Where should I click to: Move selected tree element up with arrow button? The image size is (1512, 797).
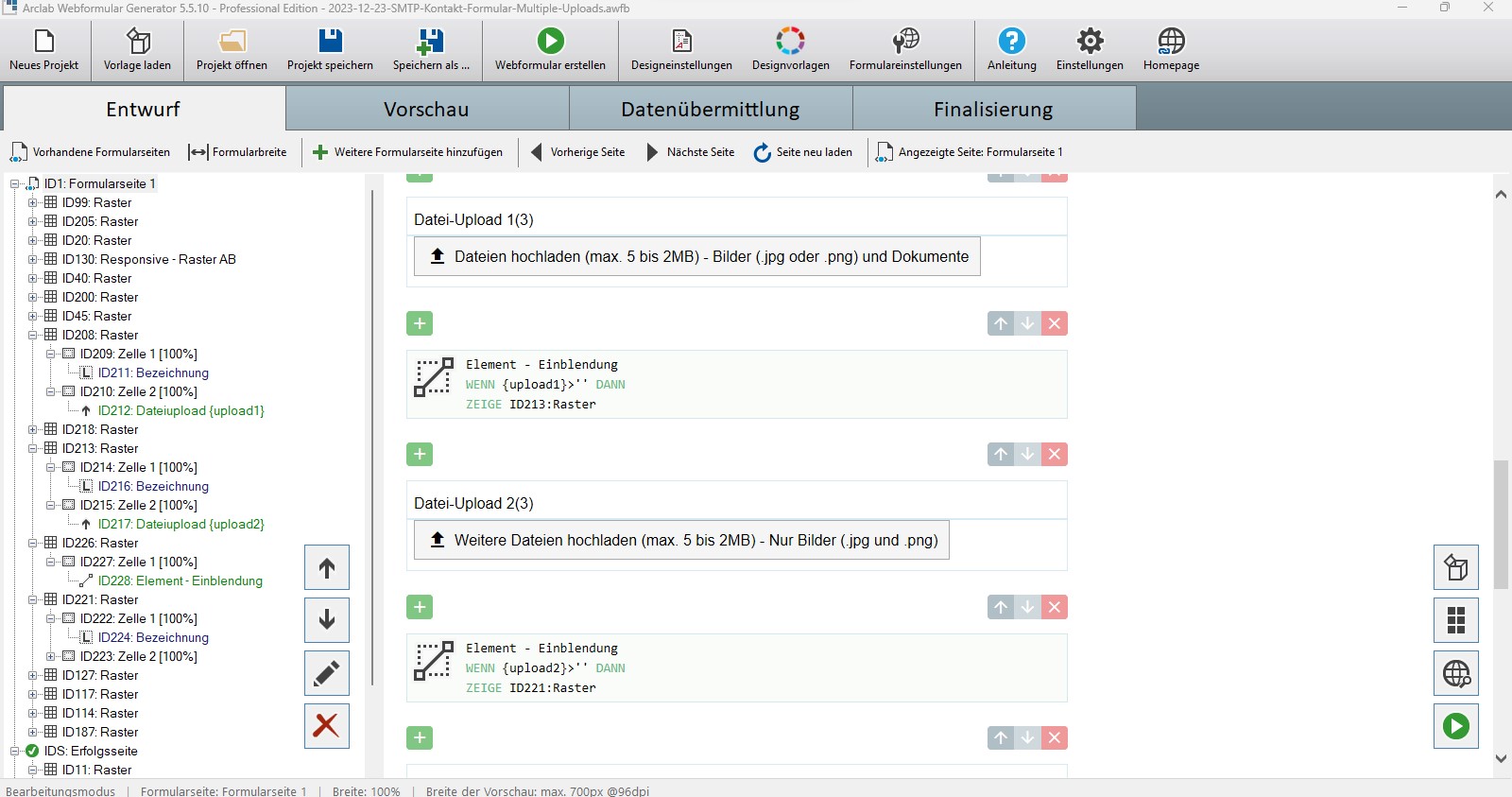click(x=327, y=567)
